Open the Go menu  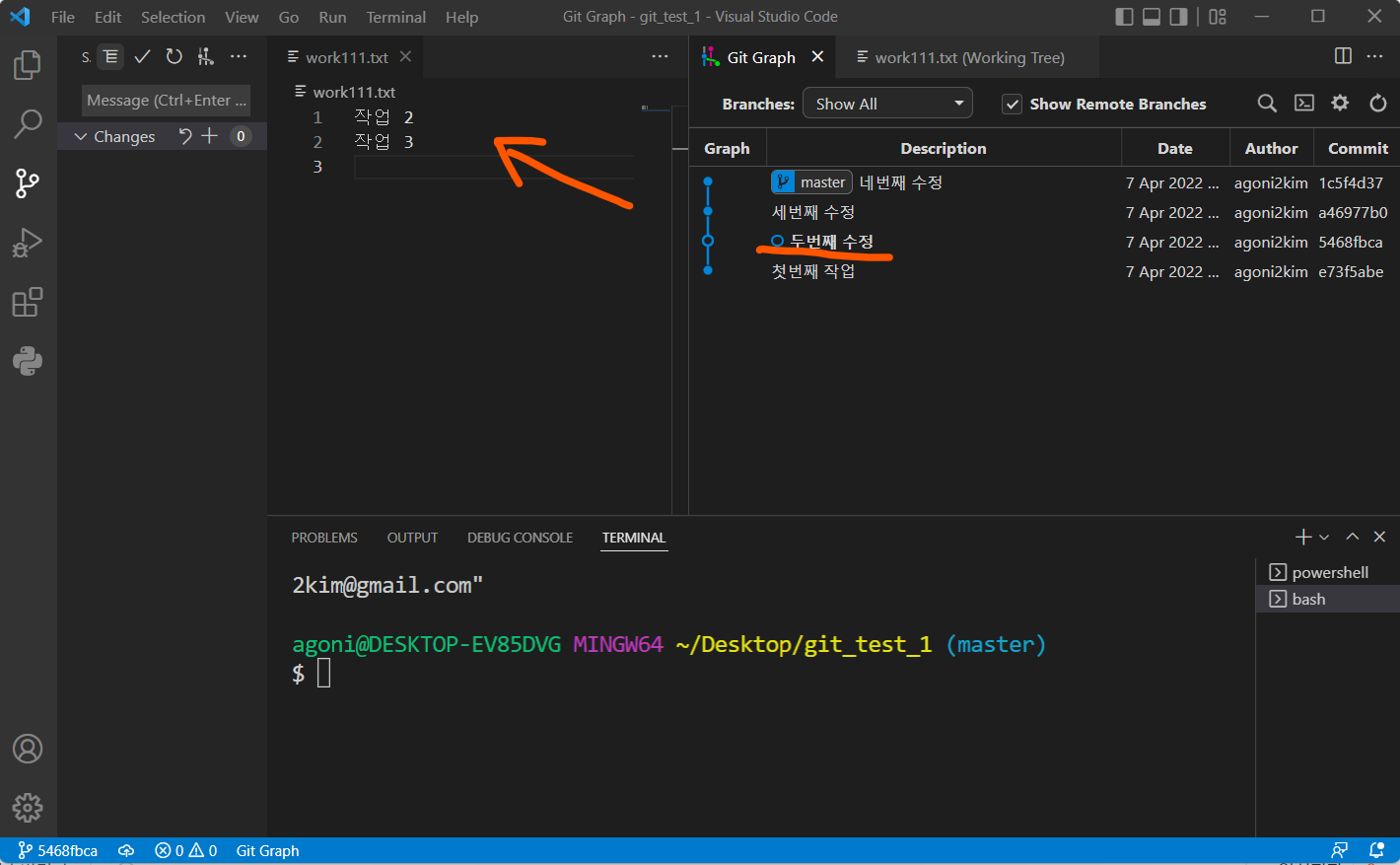point(289,17)
